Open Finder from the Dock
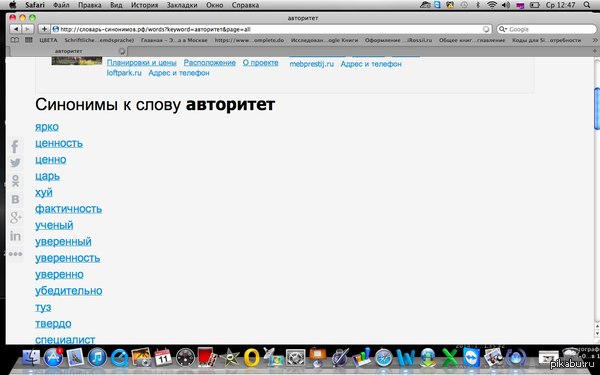Image resolution: width=600 pixels, height=375 pixels. click(31, 358)
